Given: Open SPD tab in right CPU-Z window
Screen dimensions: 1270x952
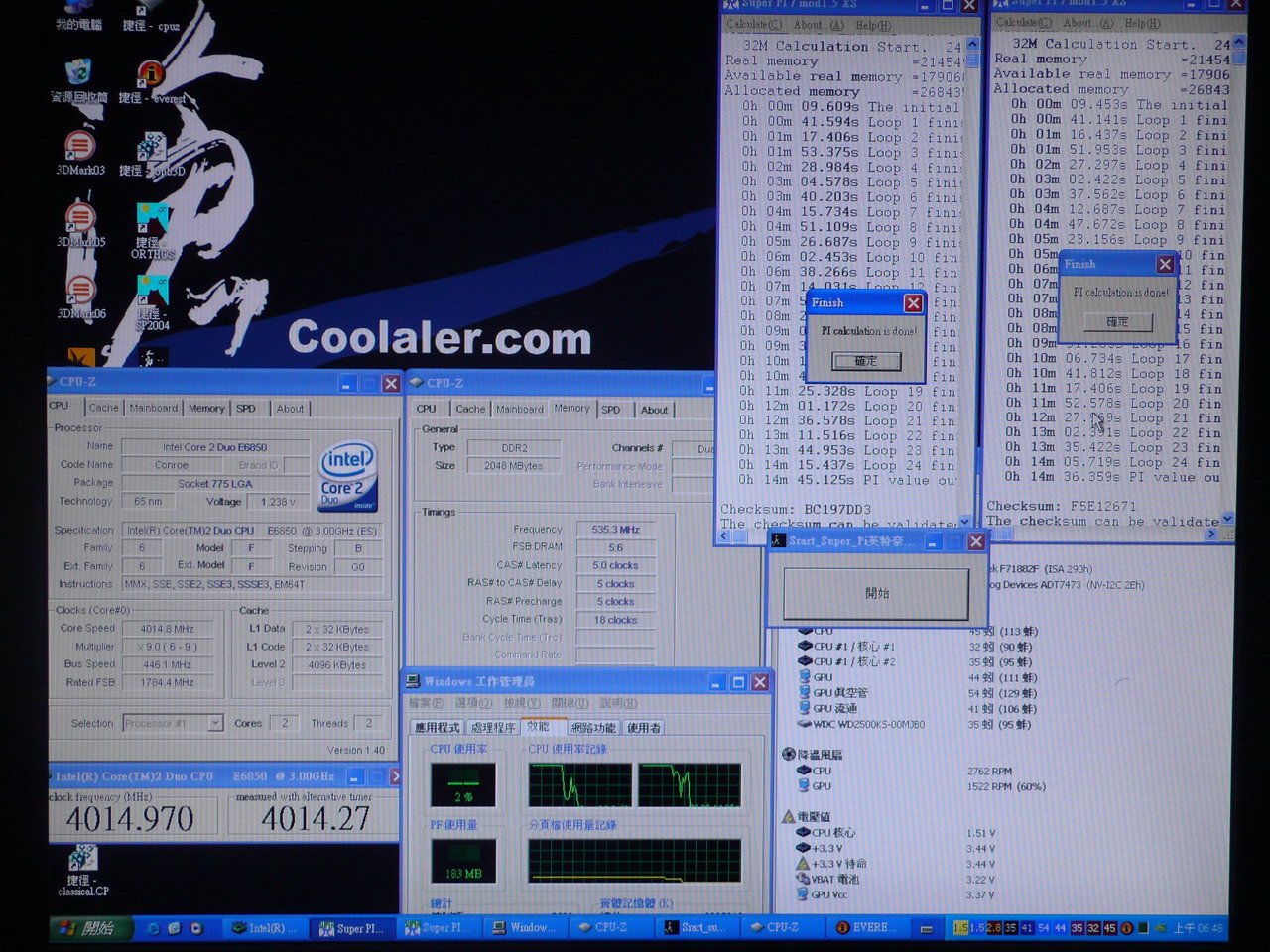Looking at the screenshot, I should tap(611, 409).
